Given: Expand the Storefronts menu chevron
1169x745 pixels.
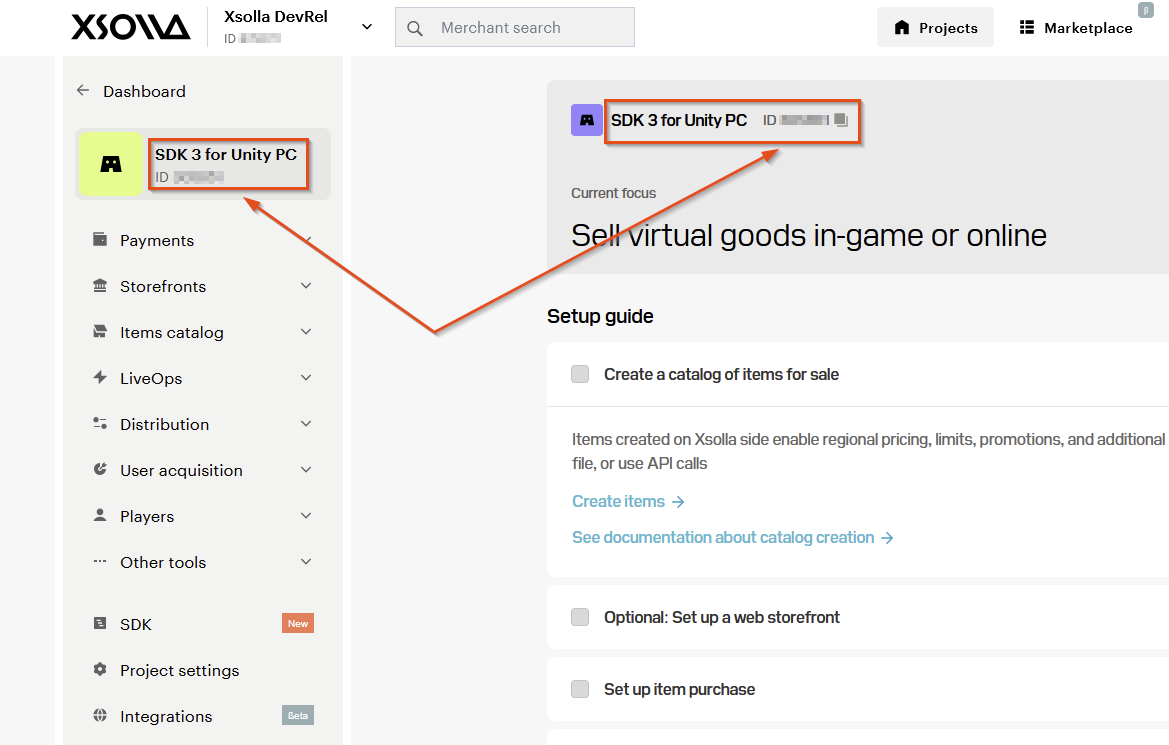Looking at the screenshot, I should [306, 286].
